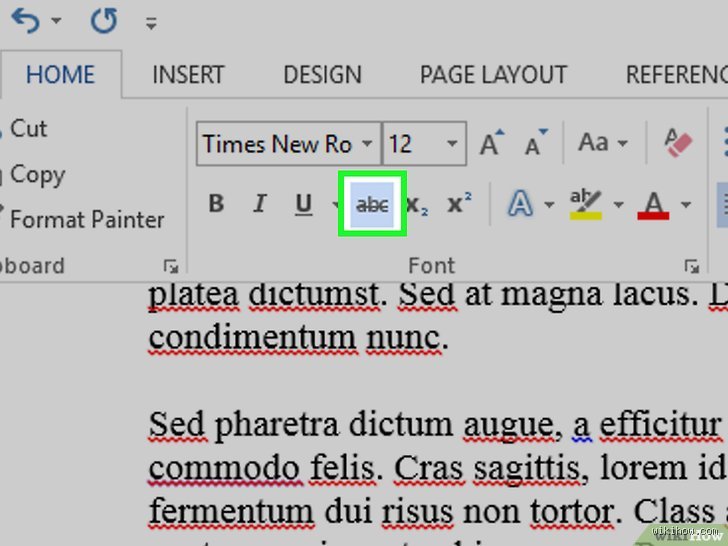Click the Repeat/Redo icon

point(104,21)
